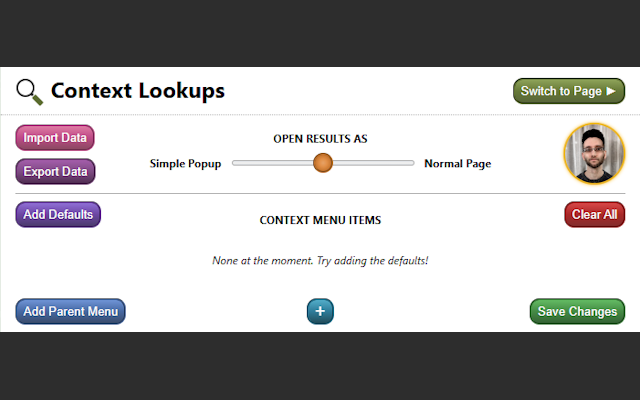This screenshot has height=400, width=640.
Task: Click the Export Data button
Action: 55,171
